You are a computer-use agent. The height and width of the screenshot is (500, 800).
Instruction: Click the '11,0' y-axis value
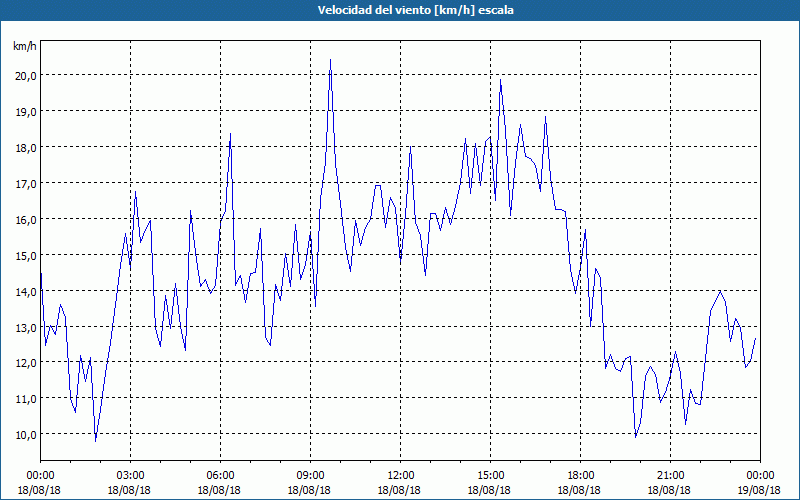pyautogui.click(x=25, y=398)
